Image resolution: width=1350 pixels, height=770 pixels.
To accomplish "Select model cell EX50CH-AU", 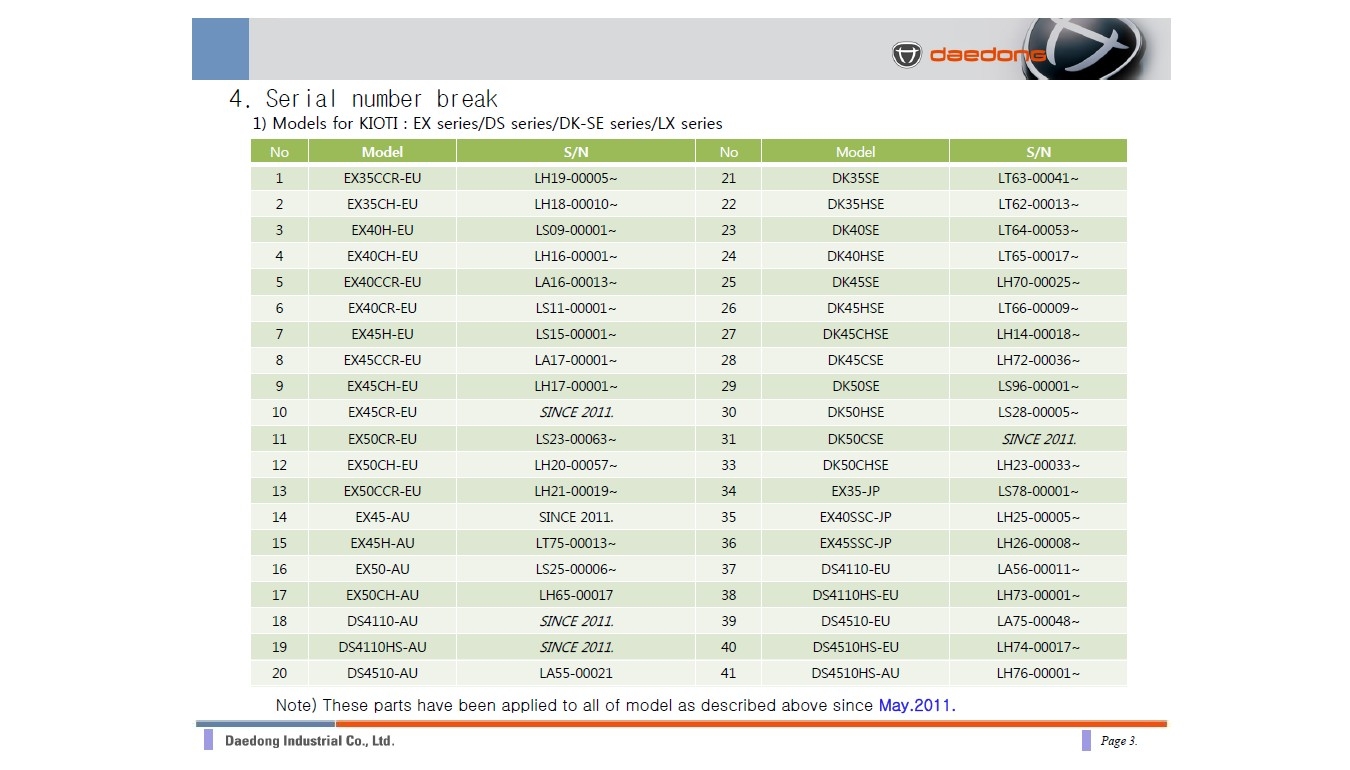I will pos(382,595).
